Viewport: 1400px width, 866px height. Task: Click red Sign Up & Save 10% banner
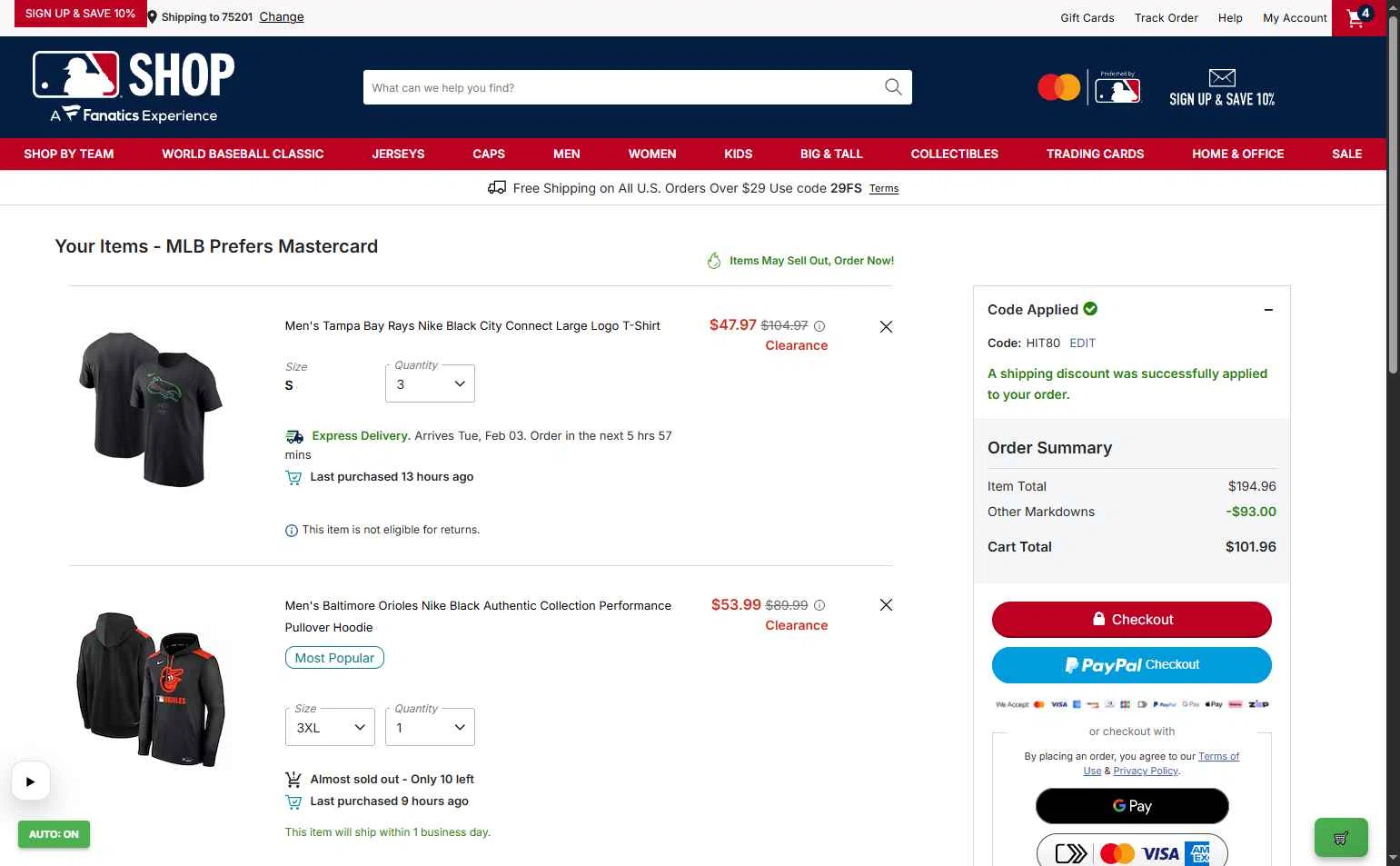pyautogui.click(x=80, y=14)
